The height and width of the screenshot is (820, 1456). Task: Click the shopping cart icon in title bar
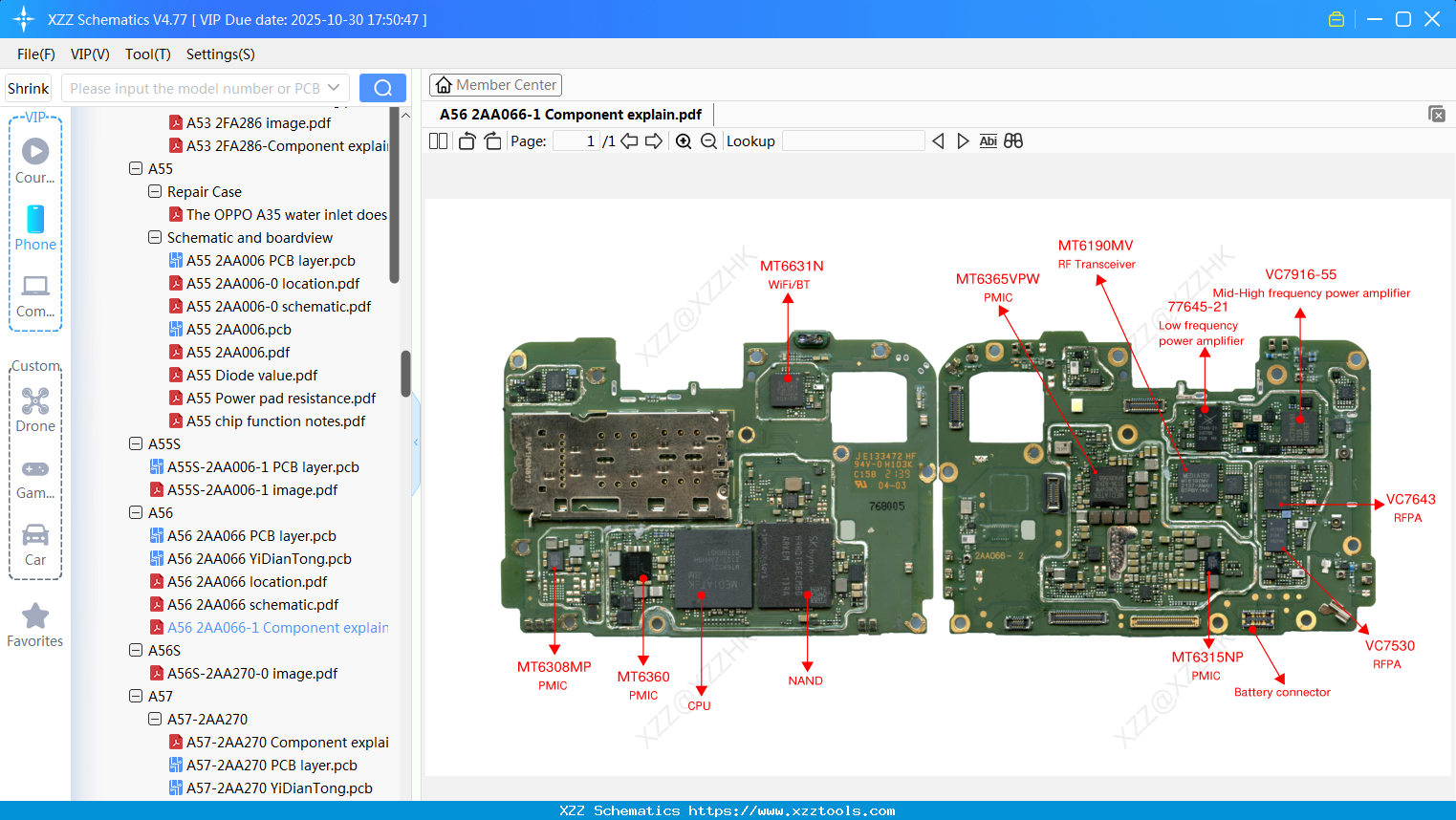pyautogui.click(x=1336, y=18)
